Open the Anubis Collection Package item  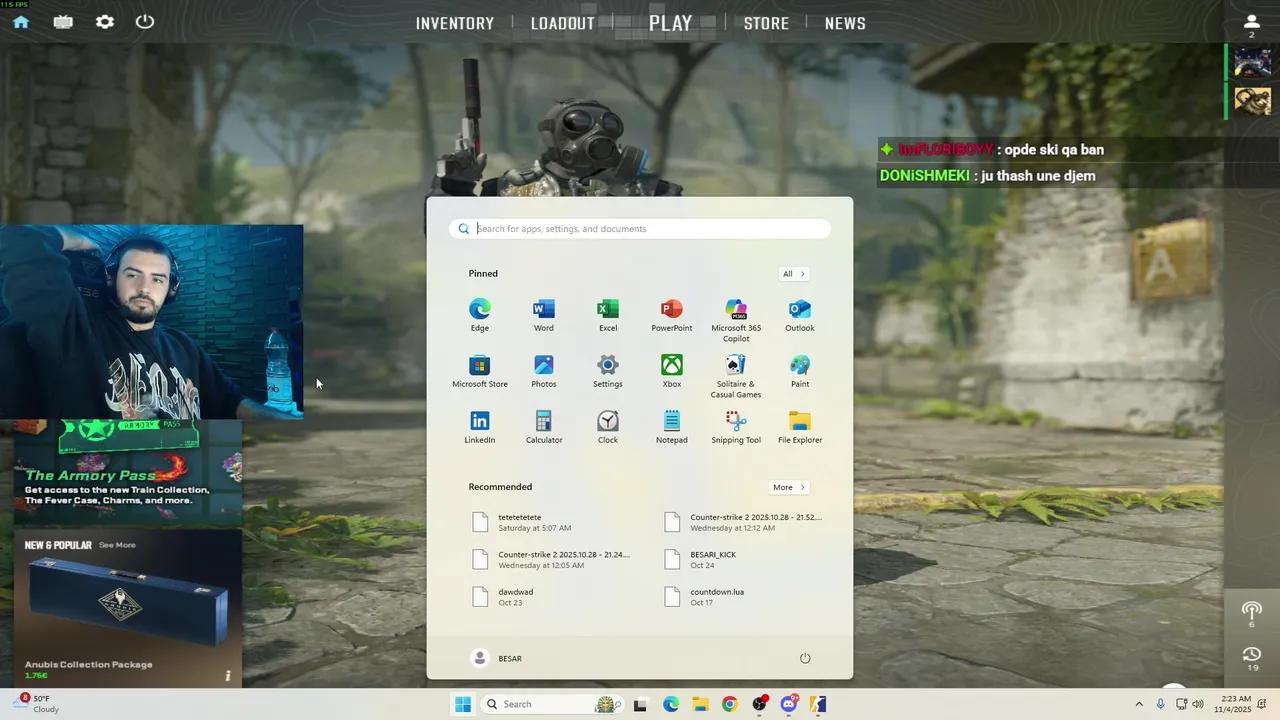tap(128, 610)
